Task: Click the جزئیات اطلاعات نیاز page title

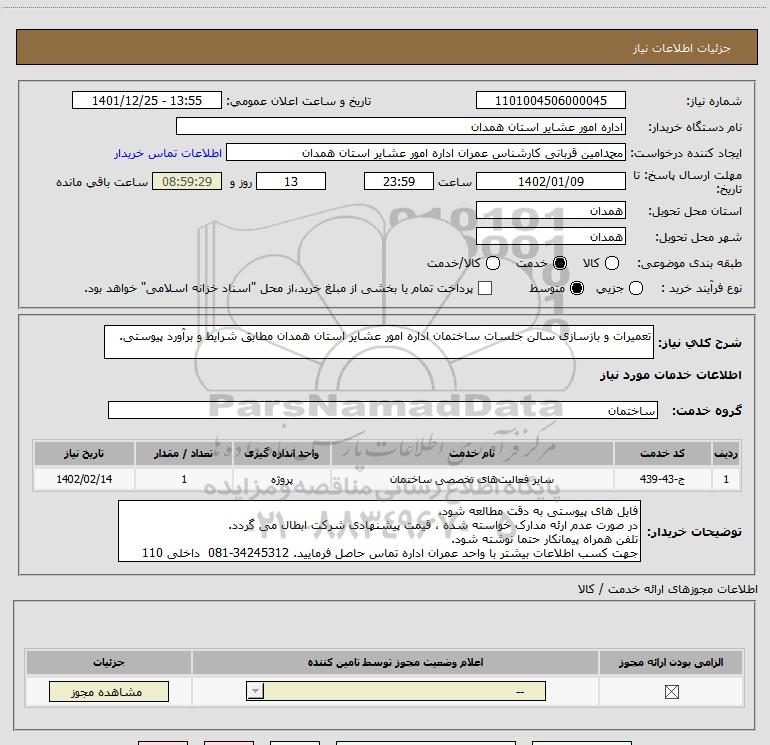Action: pos(682,48)
